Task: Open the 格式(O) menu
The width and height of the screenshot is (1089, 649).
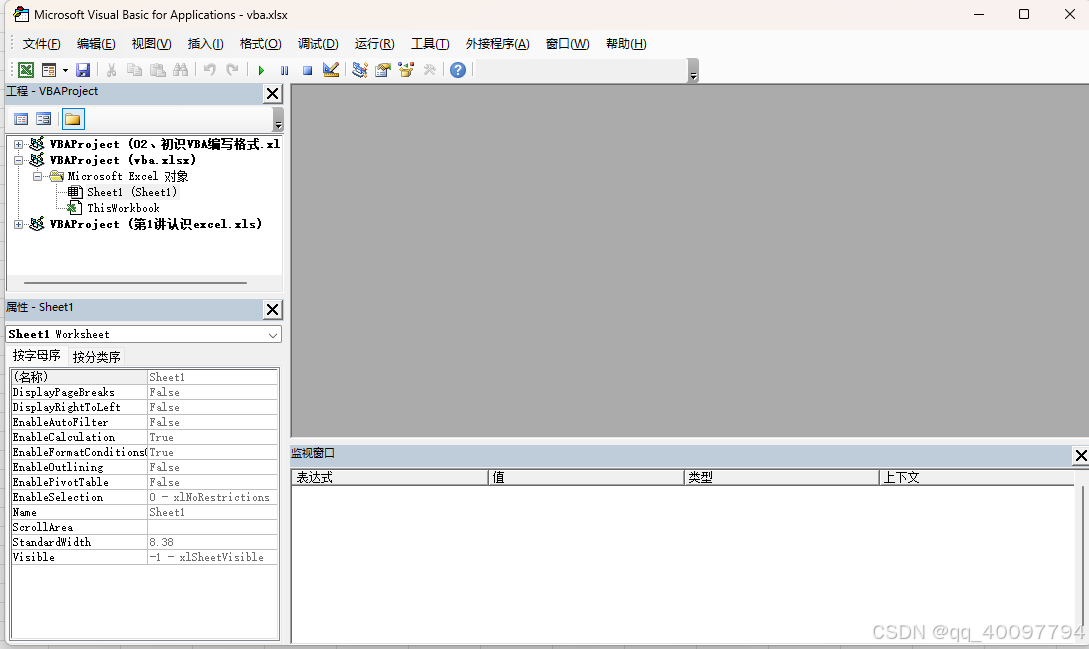Action: click(260, 44)
